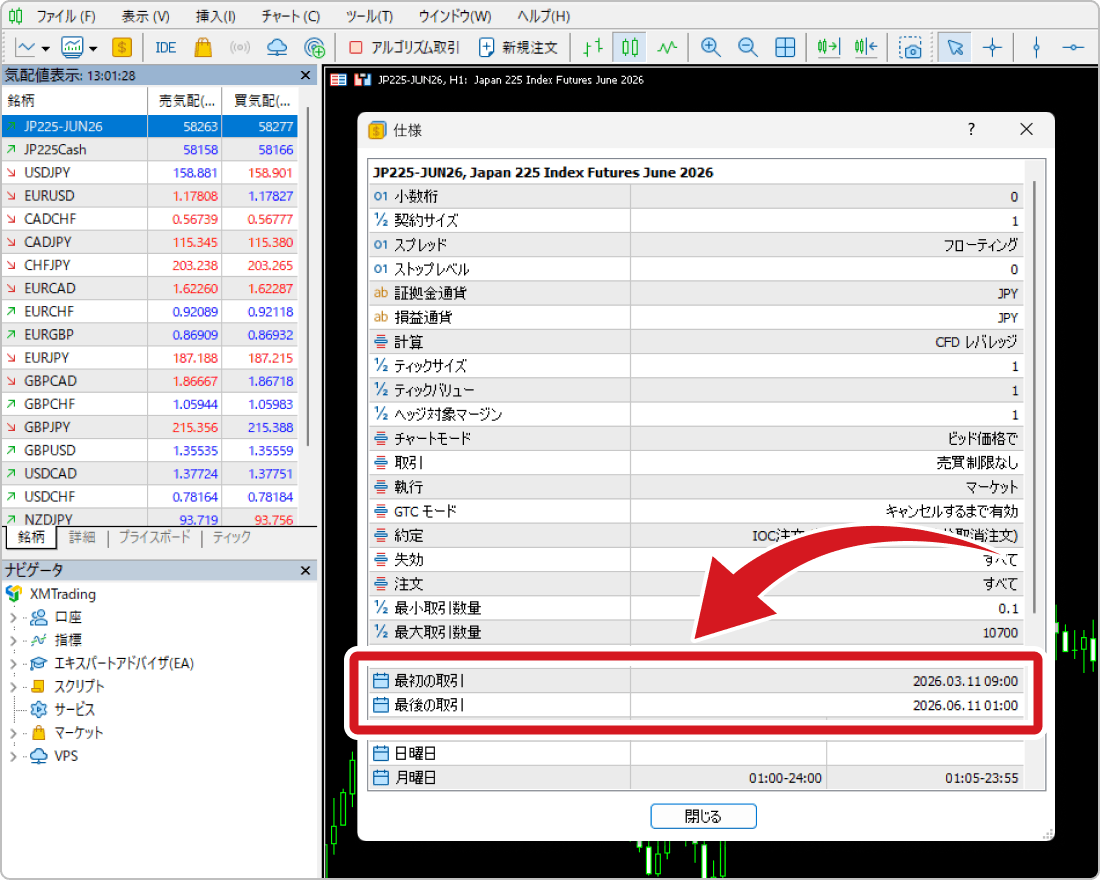Viewport: 1100px width, 880px height.
Task: Toggle アルゴリズム取引 (algo trading)
Action: [x=404, y=47]
